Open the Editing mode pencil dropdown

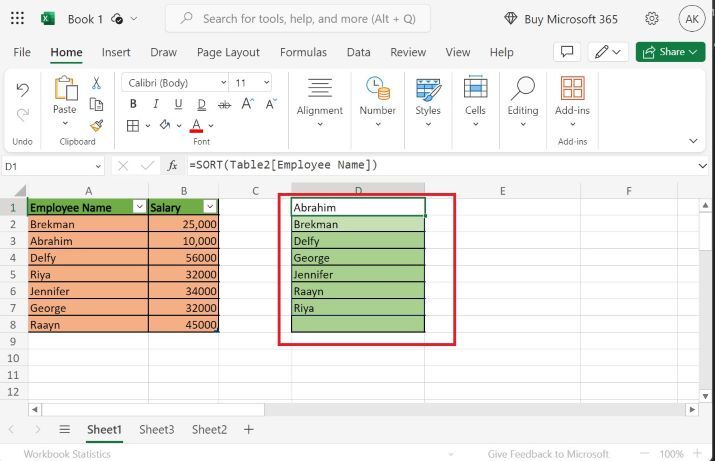click(x=608, y=52)
